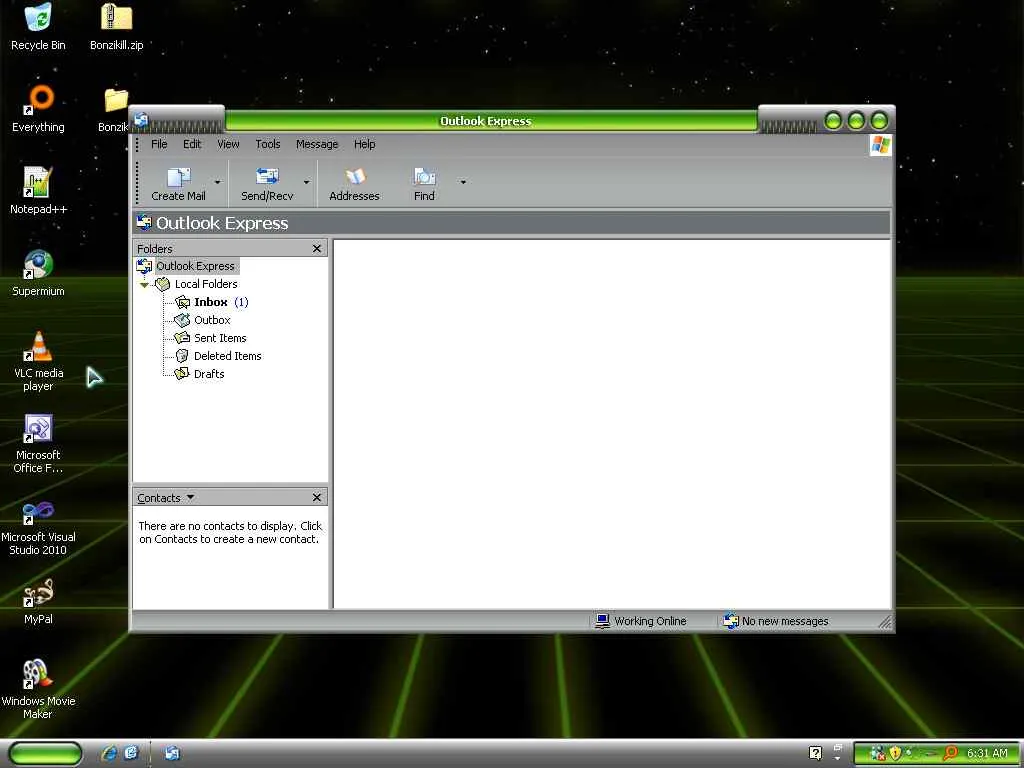Open the Outbox folder

pyautogui.click(x=212, y=320)
